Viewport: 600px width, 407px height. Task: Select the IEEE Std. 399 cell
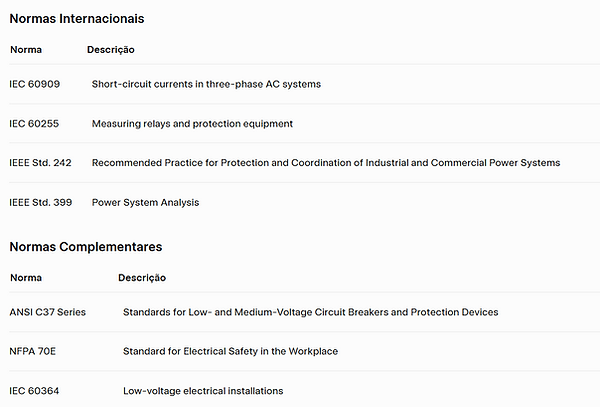tap(41, 202)
